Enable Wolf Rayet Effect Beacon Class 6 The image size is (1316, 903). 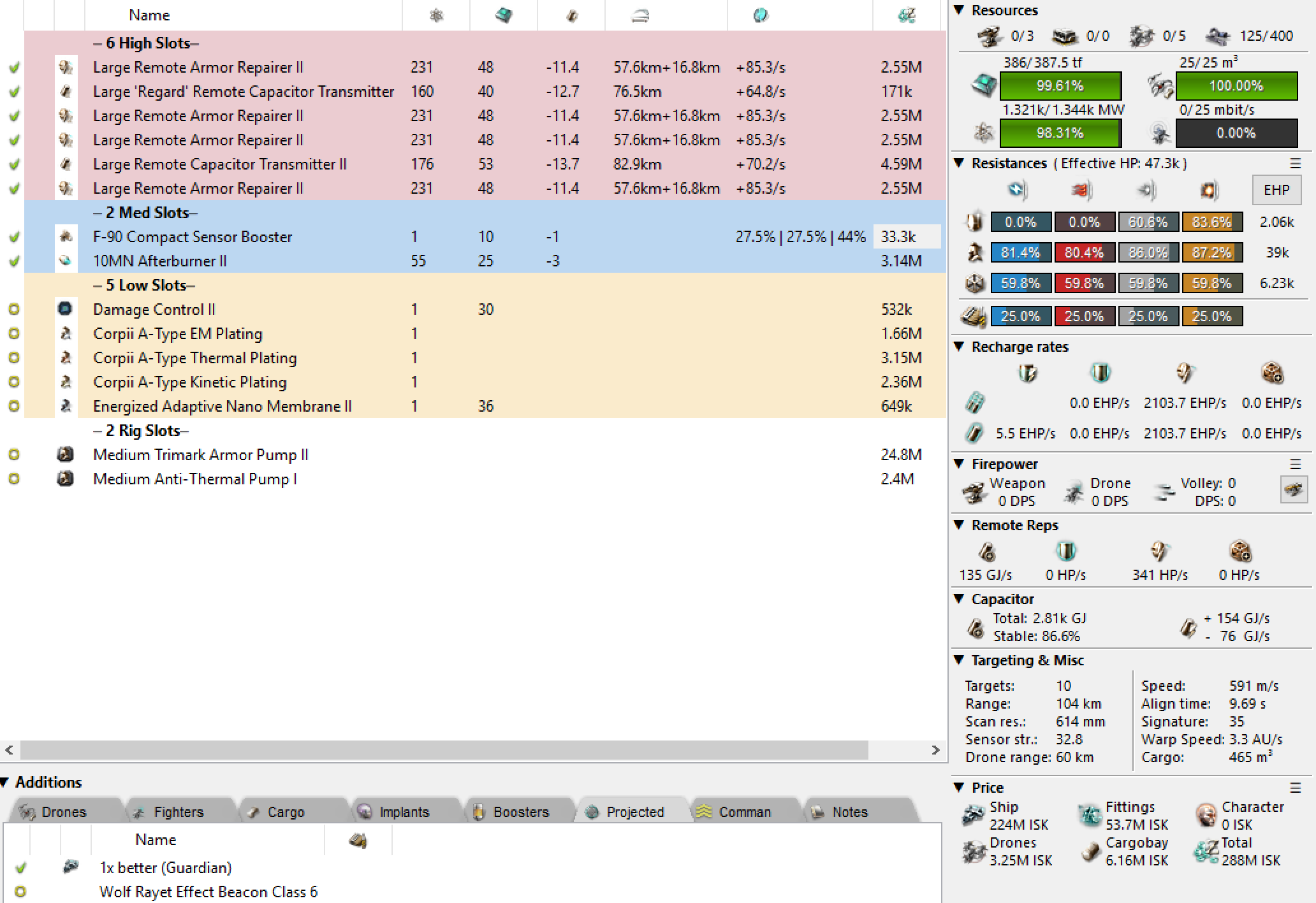tap(20, 892)
